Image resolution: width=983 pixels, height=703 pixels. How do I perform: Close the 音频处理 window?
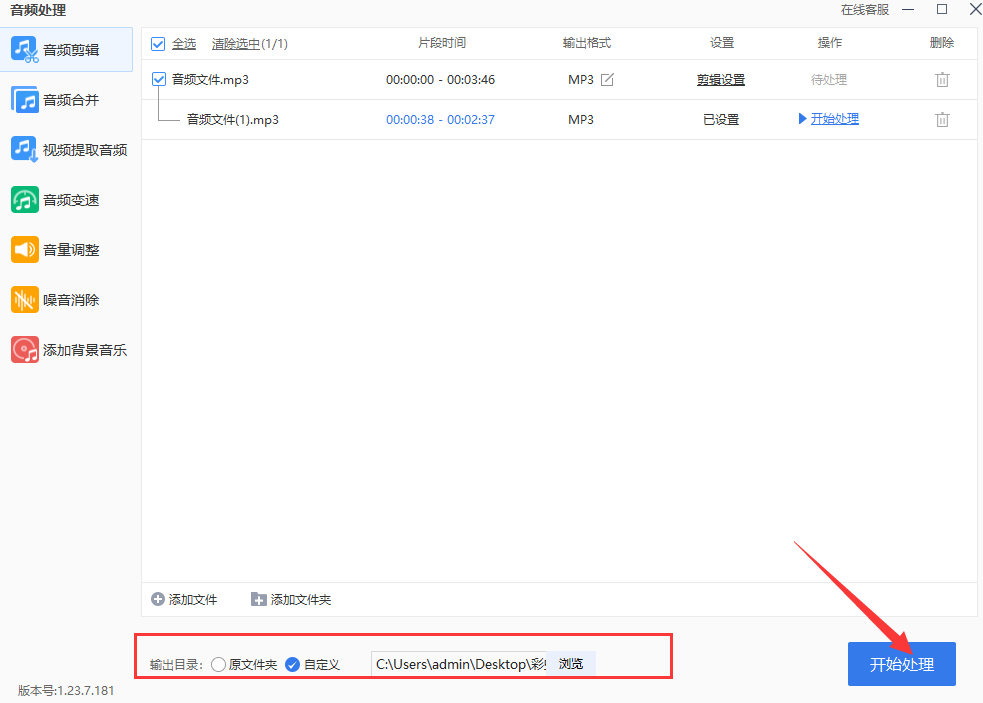click(x=976, y=9)
